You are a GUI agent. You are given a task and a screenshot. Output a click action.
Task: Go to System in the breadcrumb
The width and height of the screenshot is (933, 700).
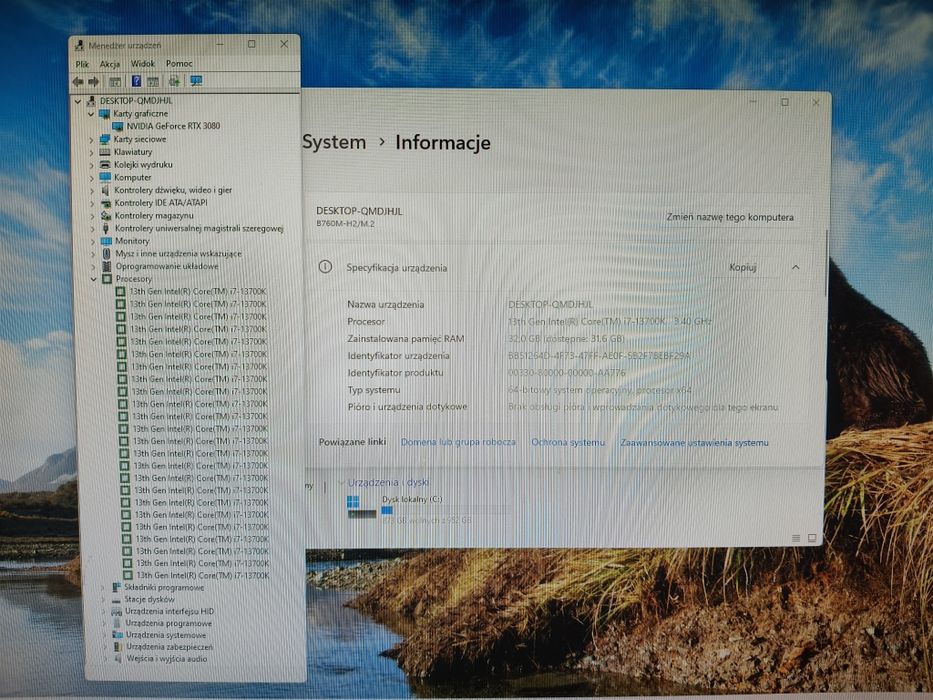334,142
